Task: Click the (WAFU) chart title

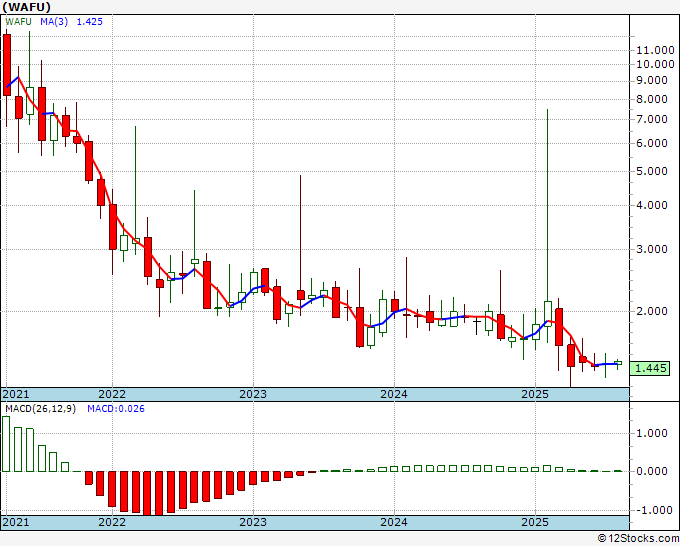Action: click(x=27, y=7)
